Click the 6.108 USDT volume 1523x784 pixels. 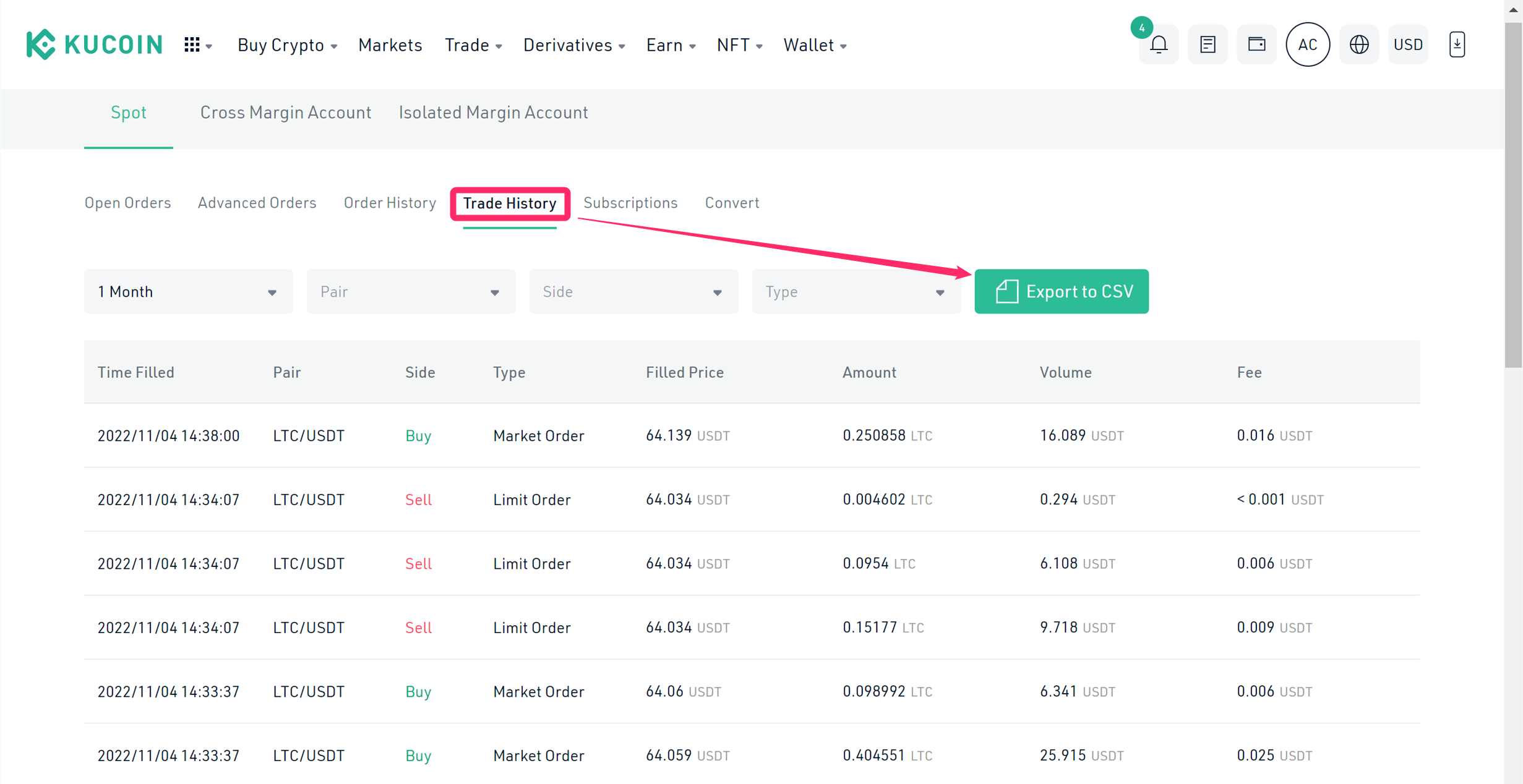pos(1077,564)
